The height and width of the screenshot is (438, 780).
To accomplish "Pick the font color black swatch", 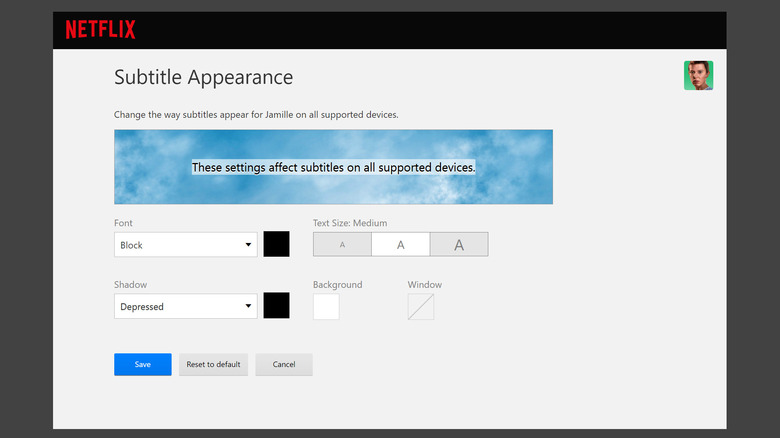I will point(276,245).
